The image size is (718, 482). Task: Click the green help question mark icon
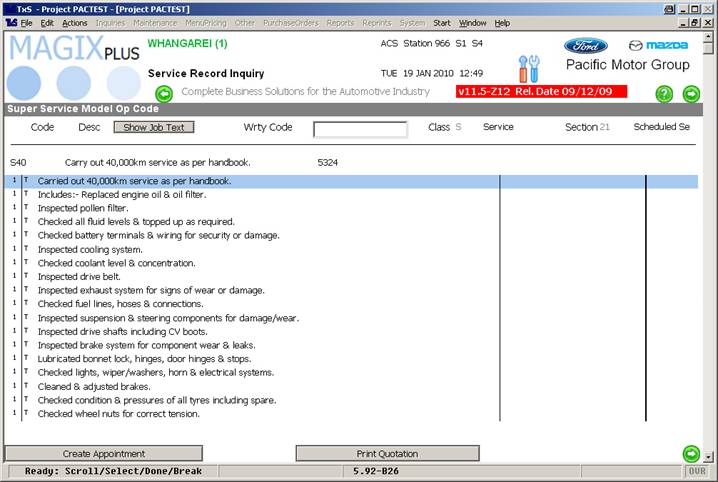tap(664, 94)
